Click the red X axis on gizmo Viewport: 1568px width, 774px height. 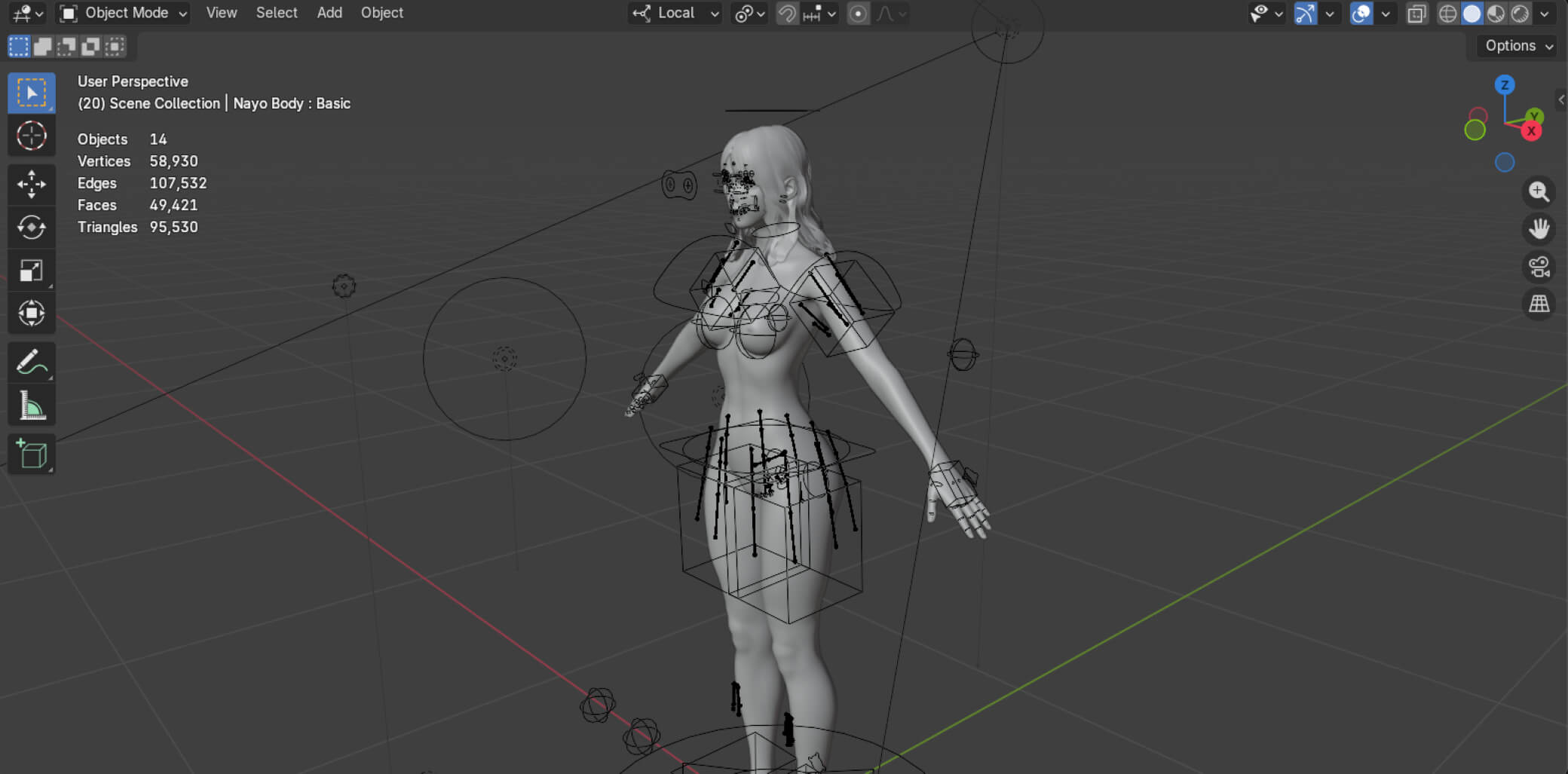(x=1531, y=131)
